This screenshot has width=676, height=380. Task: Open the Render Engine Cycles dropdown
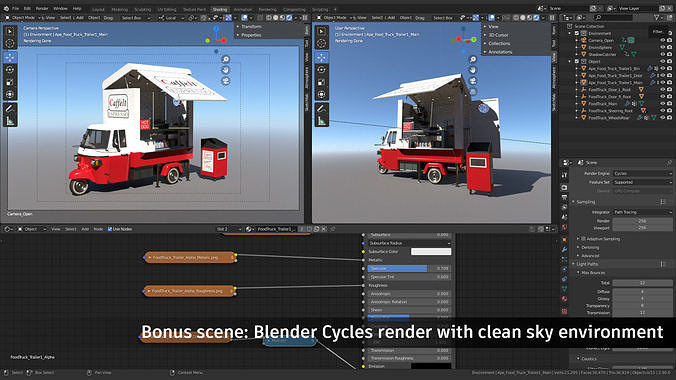coord(642,173)
